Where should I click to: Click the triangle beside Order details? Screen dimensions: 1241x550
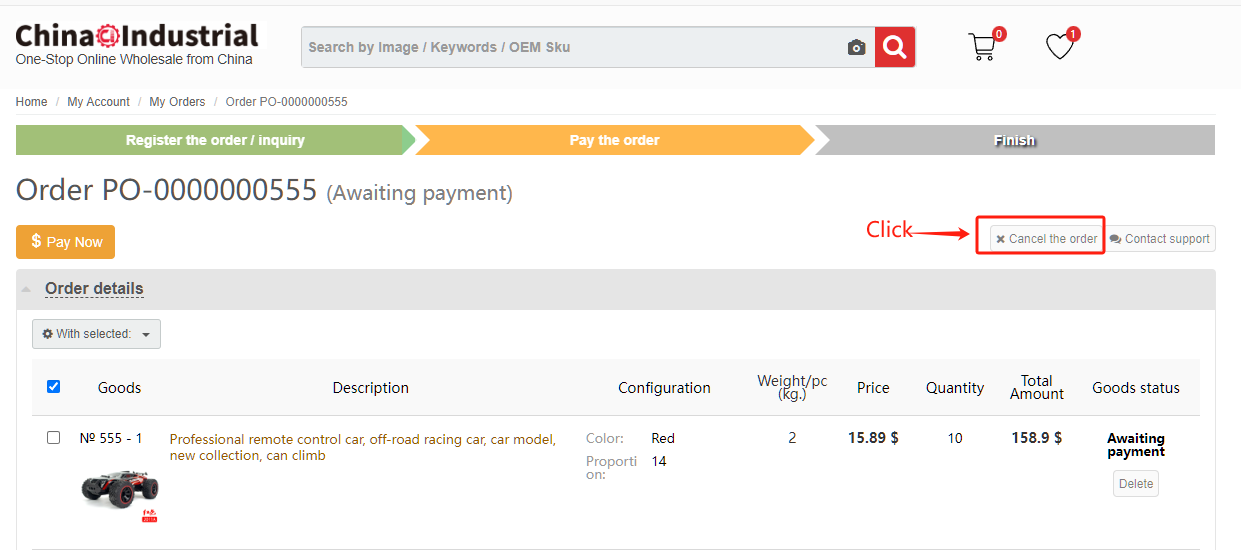26,289
